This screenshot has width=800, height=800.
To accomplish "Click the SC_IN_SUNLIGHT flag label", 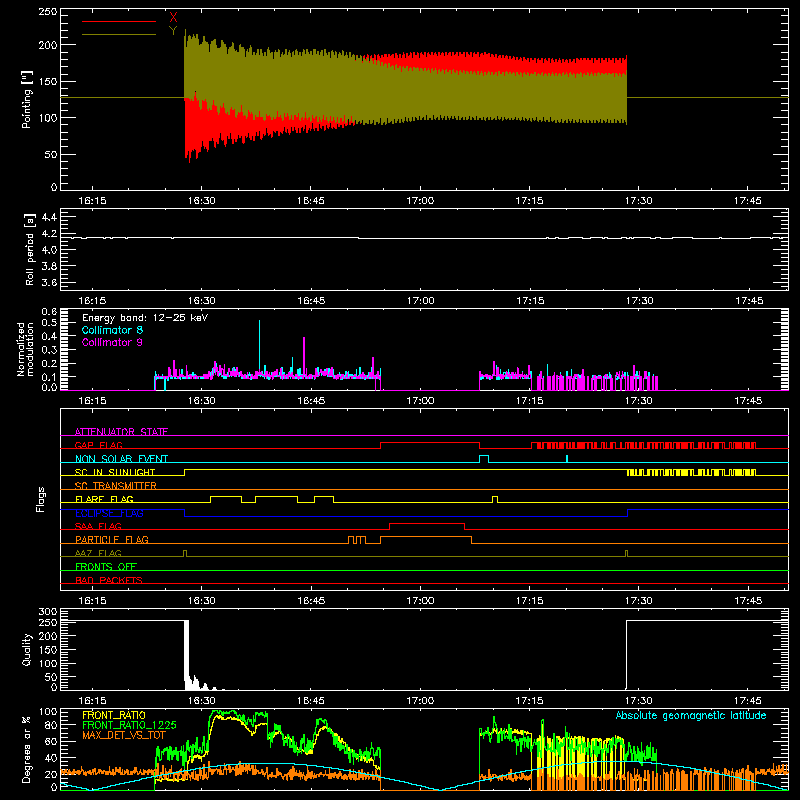I will [115, 472].
